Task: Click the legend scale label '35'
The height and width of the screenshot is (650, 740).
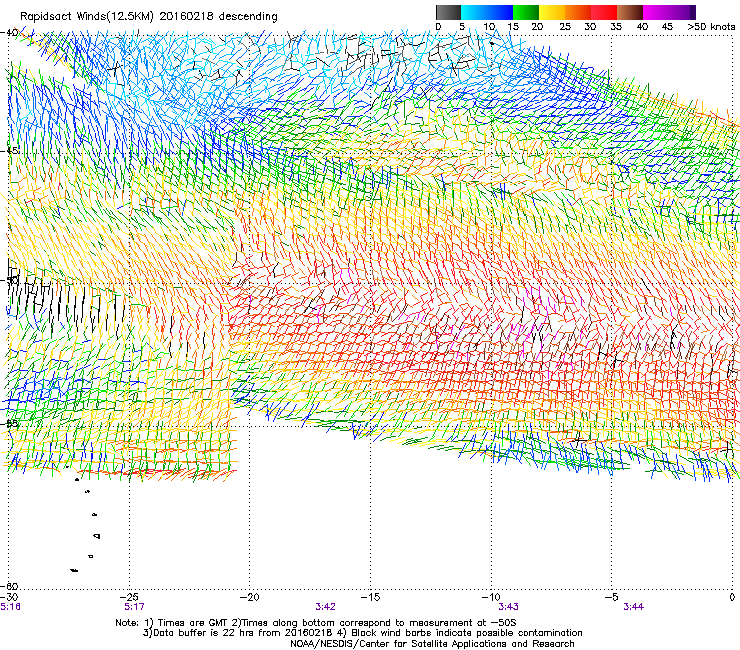Action: [x=616, y=27]
